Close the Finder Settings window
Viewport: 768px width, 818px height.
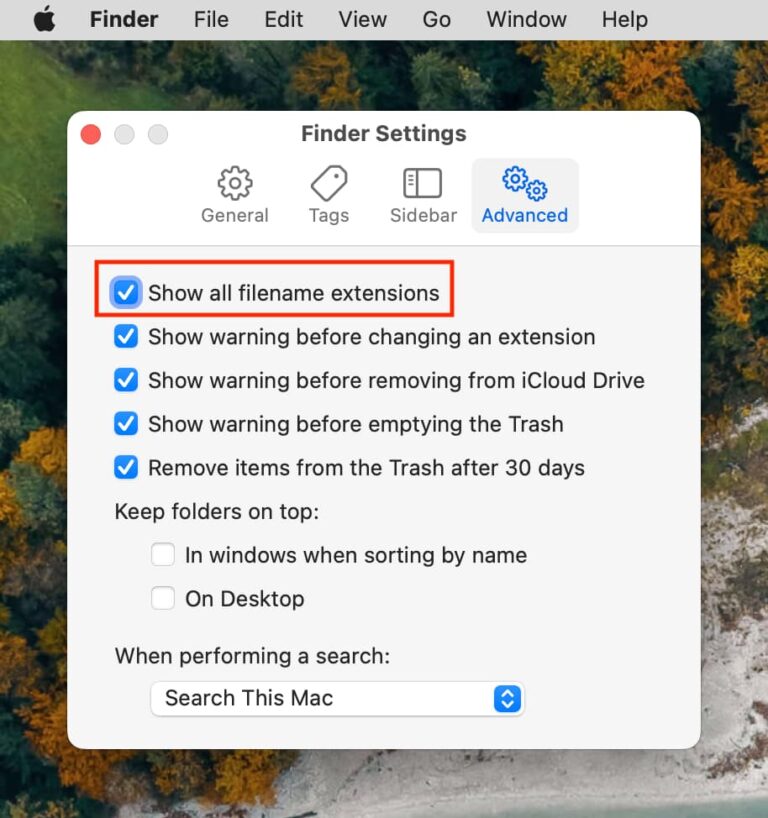[91, 134]
